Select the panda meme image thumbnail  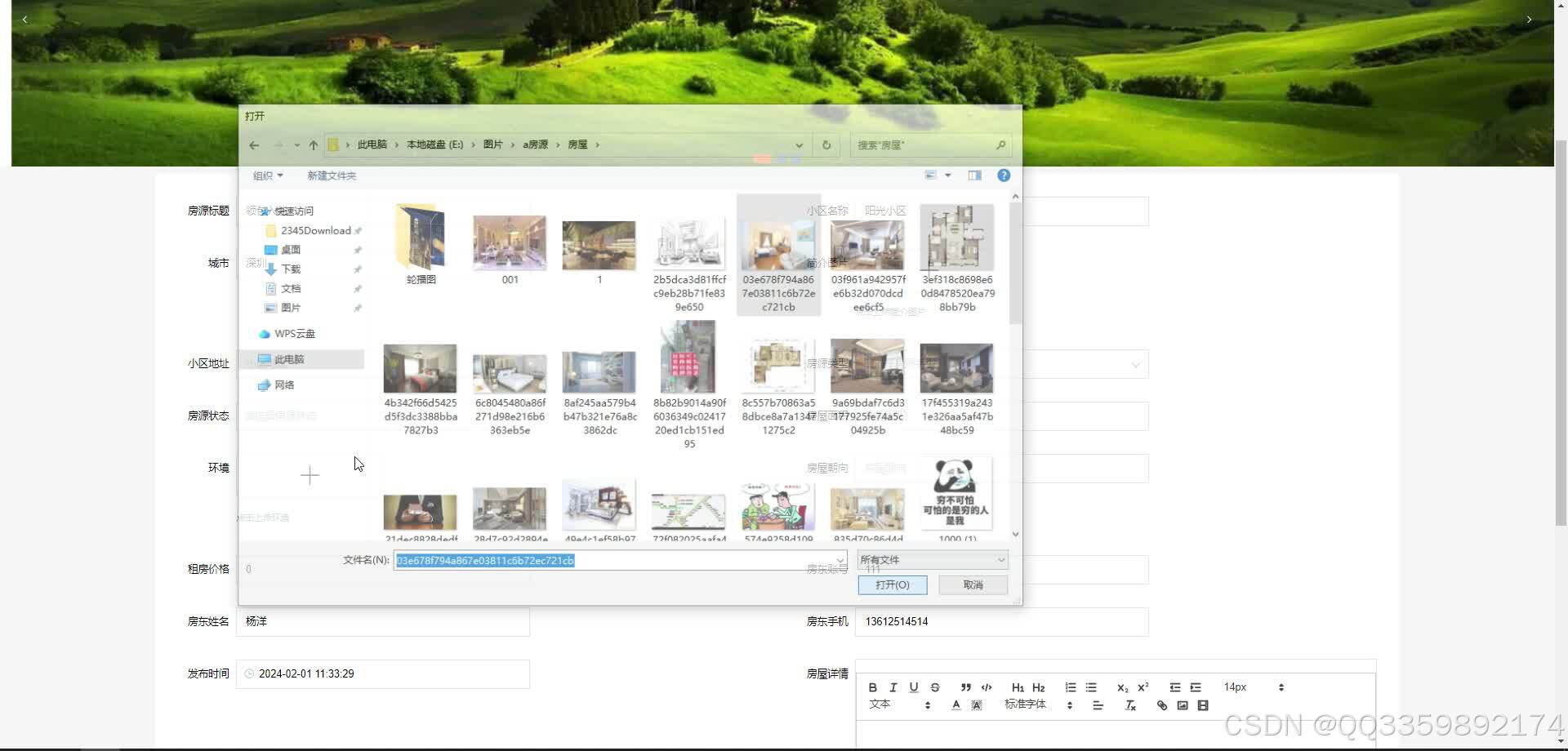tap(956, 495)
